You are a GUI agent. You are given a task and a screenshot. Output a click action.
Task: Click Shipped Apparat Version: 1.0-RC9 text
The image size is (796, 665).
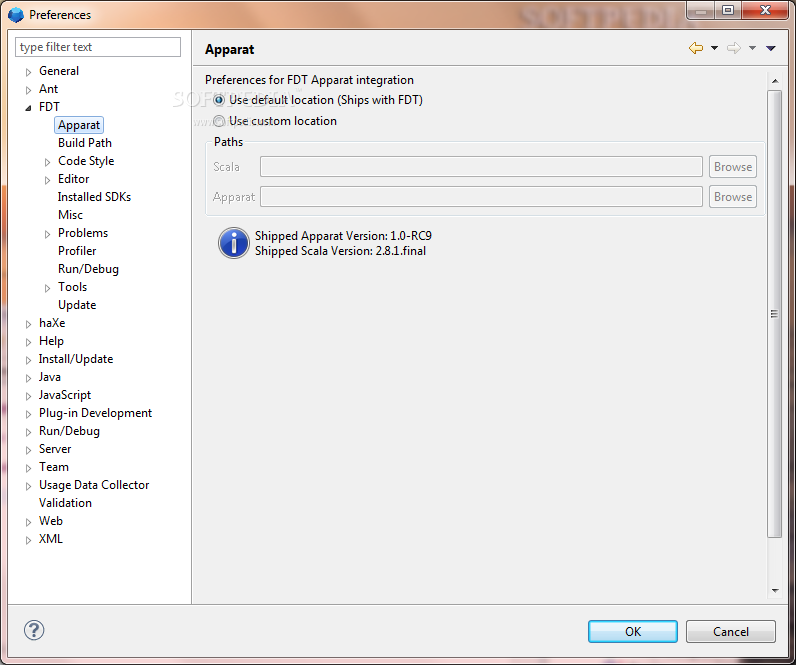343,236
